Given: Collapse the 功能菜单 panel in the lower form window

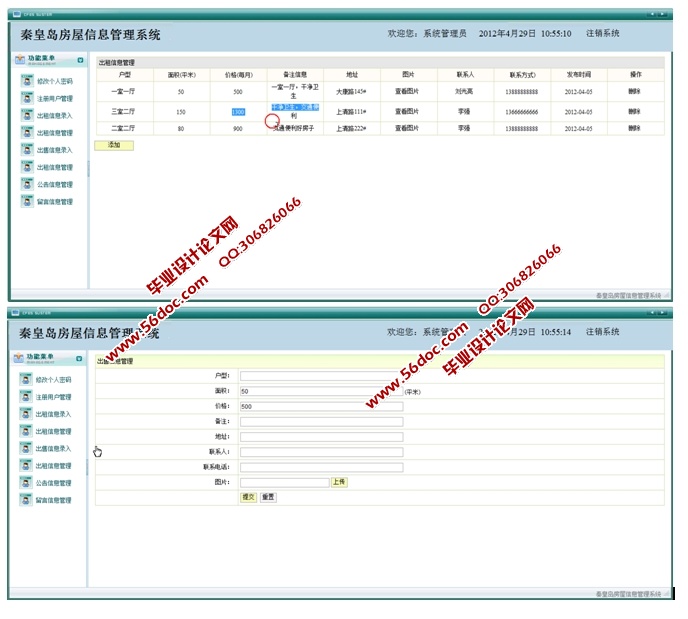Looking at the screenshot, I should coord(80,357).
